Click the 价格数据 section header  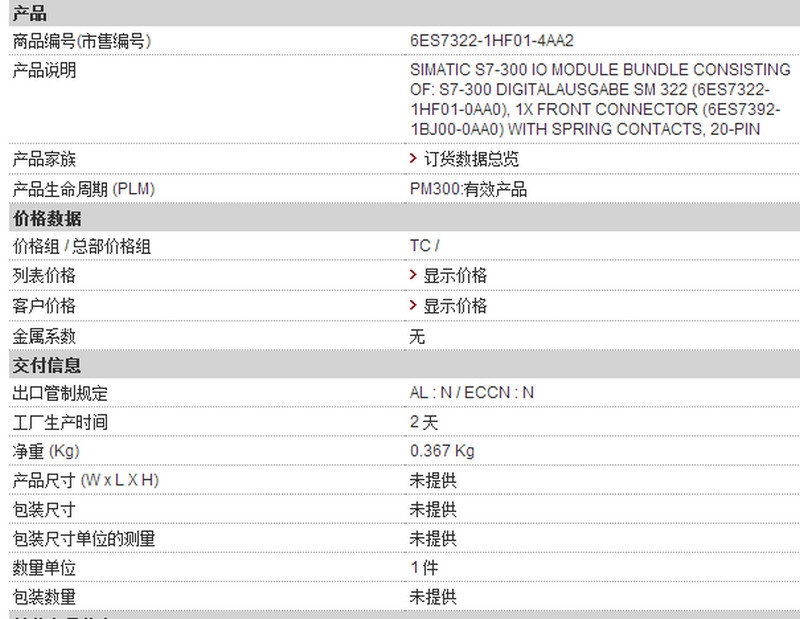(47, 218)
